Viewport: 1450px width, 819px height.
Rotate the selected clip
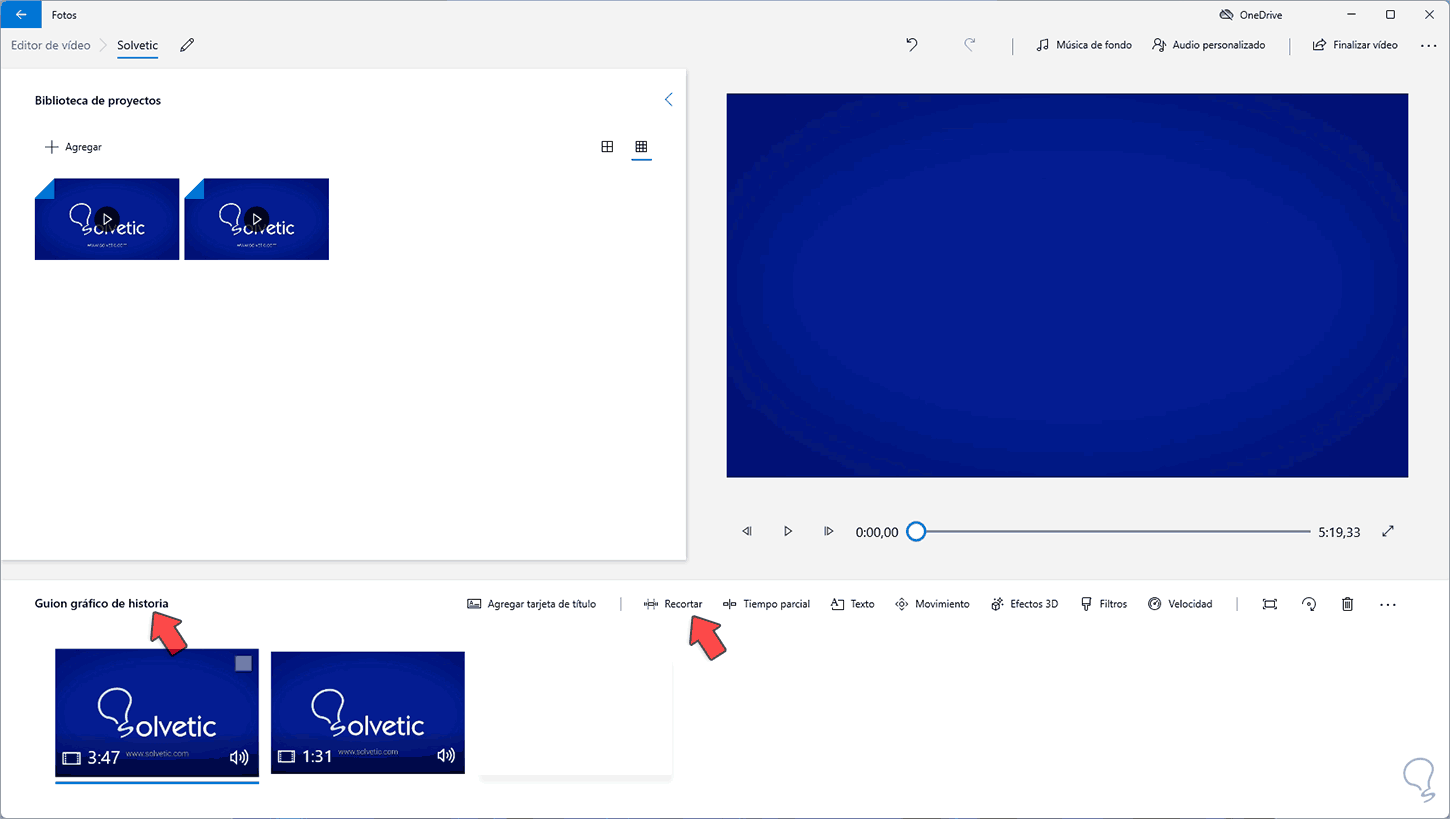[x=1309, y=604]
